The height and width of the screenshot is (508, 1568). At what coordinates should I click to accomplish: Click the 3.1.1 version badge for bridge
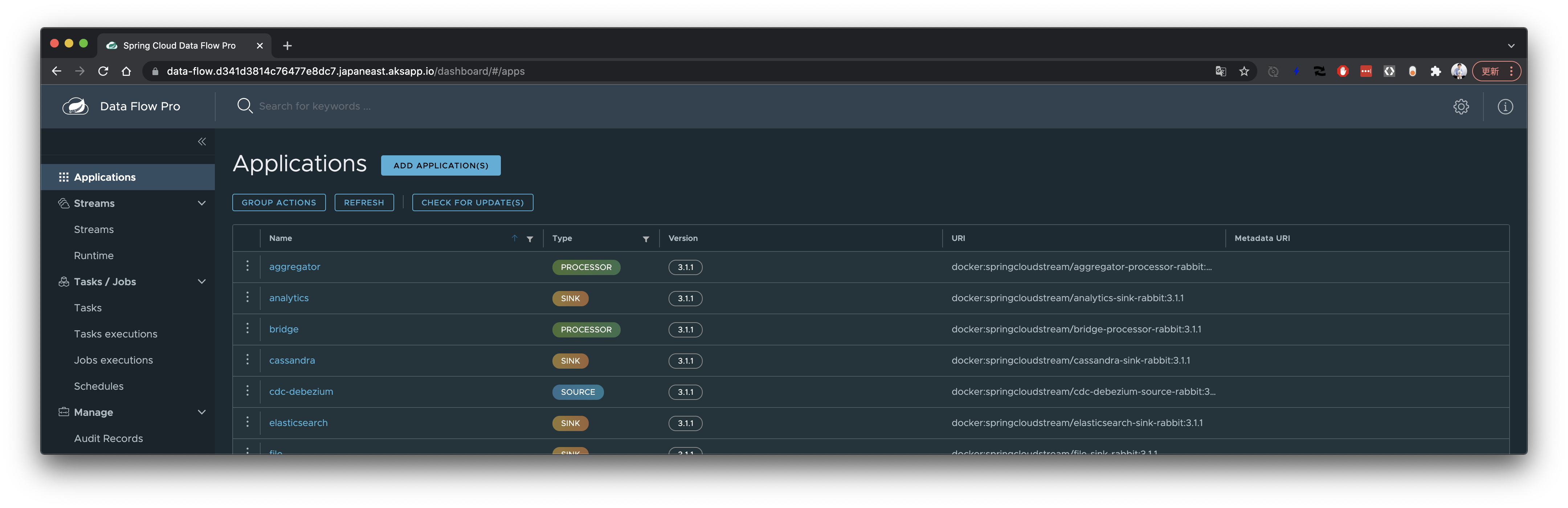click(x=685, y=329)
